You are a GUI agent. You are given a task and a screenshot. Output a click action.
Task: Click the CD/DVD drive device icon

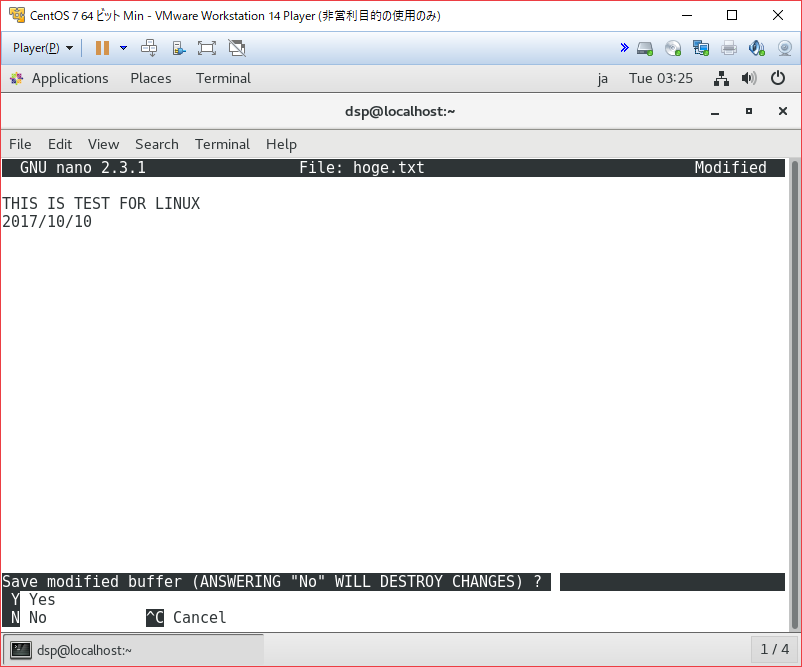coord(673,49)
